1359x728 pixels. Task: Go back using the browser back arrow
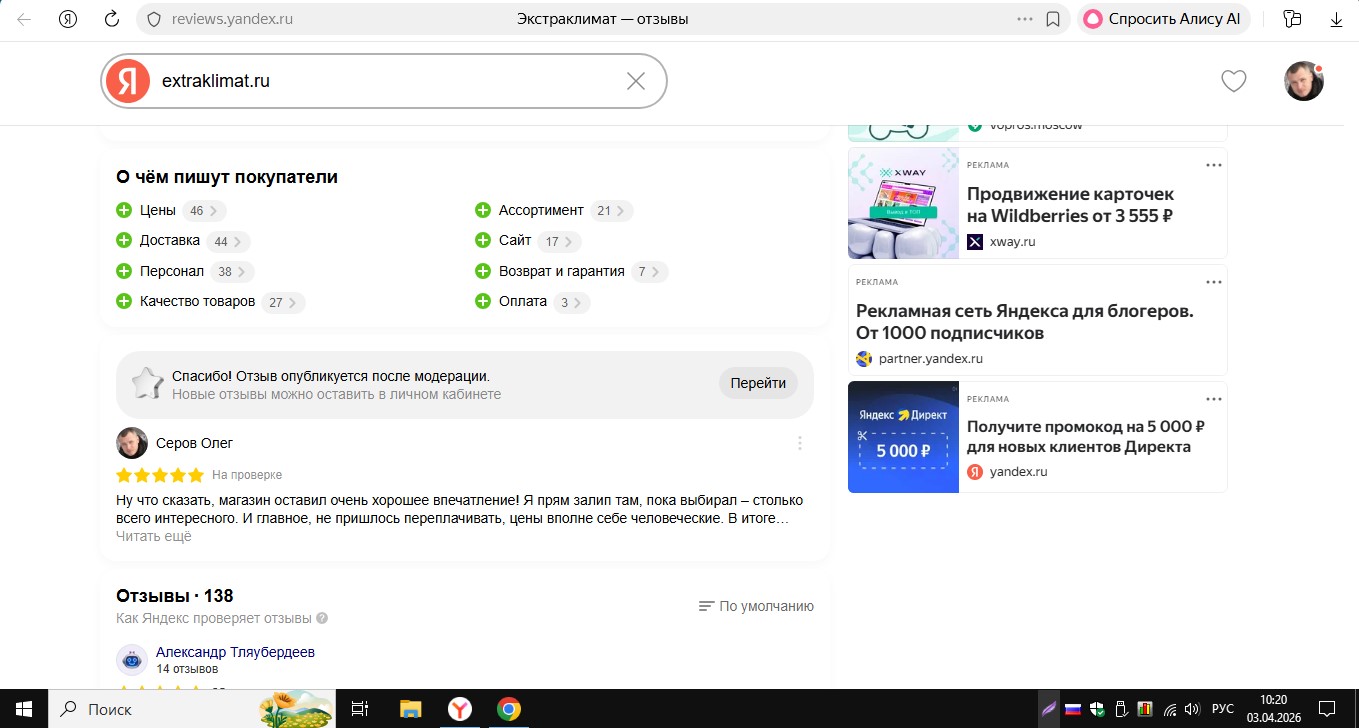(24, 19)
